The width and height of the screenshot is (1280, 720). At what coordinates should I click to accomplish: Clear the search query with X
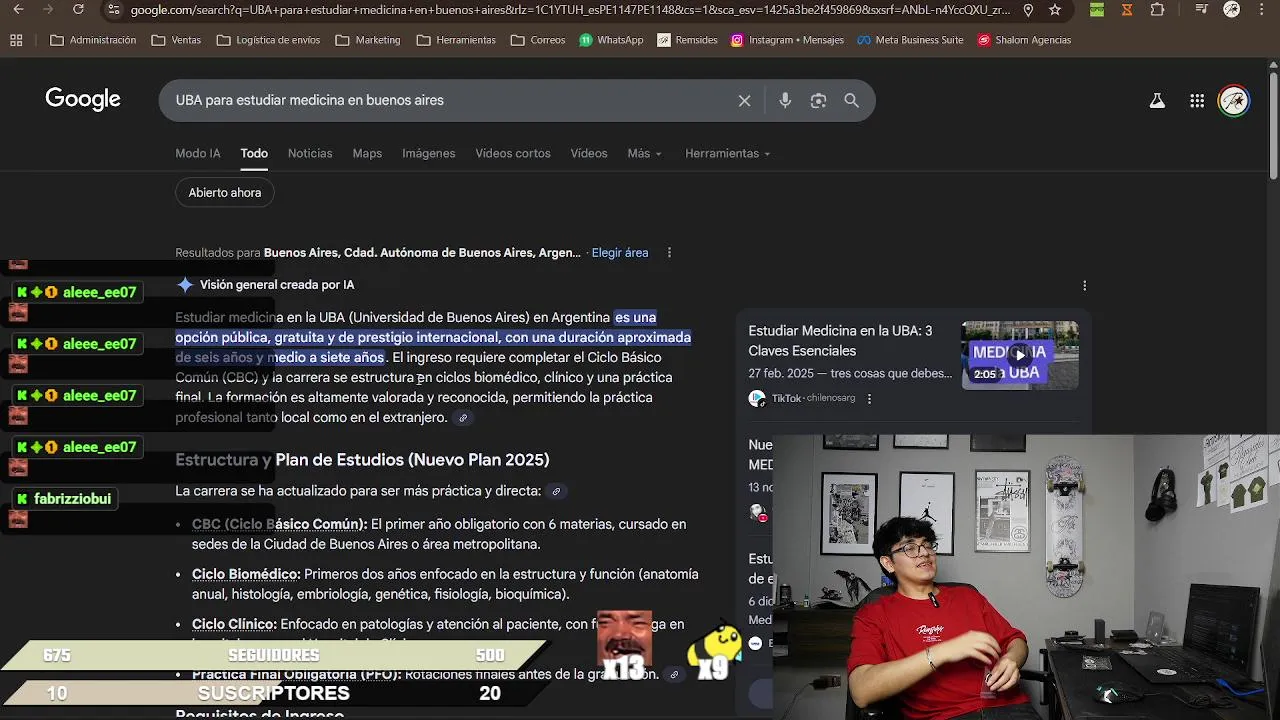[x=744, y=100]
